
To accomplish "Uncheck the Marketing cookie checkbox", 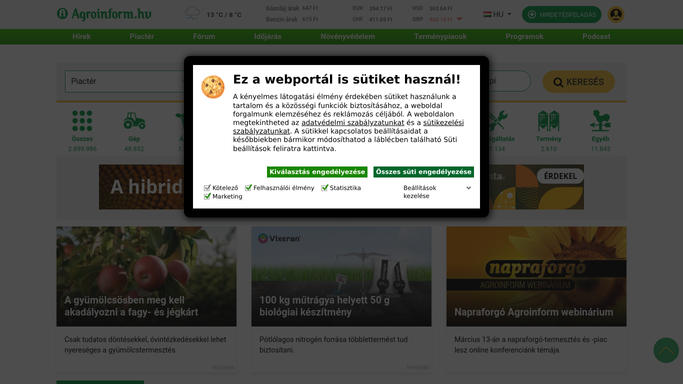I will point(207,196).
